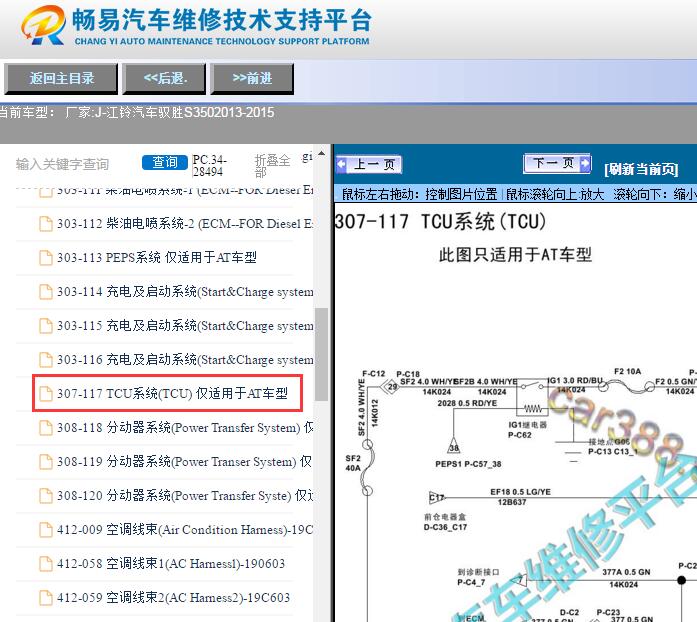Click the document icon beside 307-117
The height and width of the screenshot is (622, 697).
(46, 393)
